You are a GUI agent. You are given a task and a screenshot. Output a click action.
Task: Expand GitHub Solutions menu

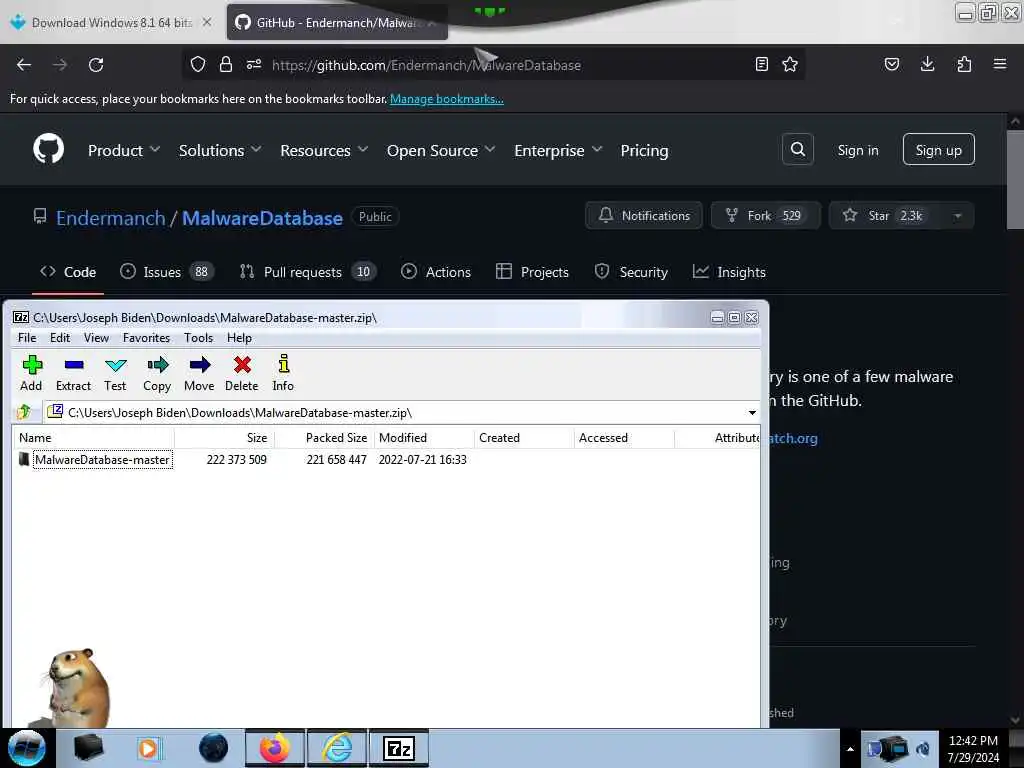(x=220, y=151)
